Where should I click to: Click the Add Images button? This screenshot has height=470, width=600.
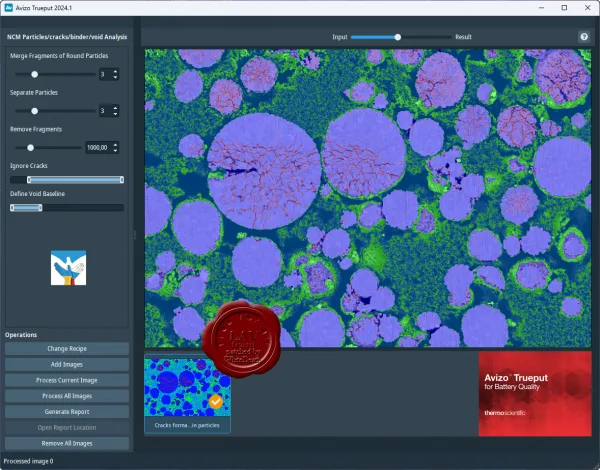click(67, 364)
